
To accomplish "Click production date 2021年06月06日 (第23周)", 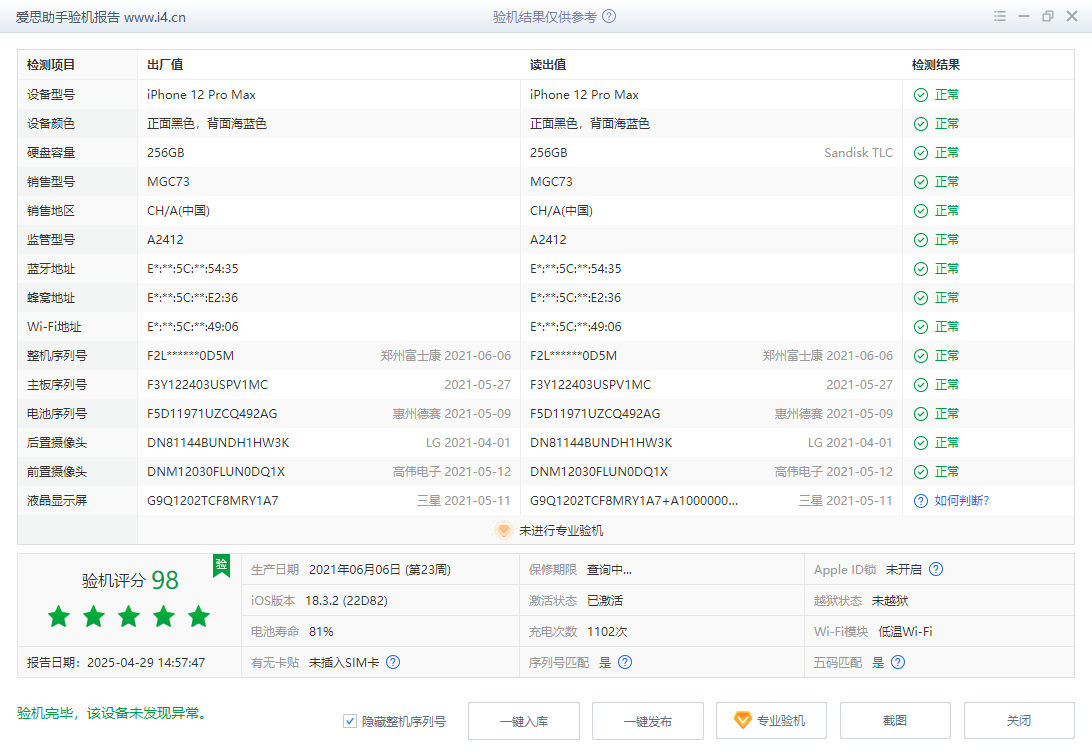I will [x=380, y=569].
